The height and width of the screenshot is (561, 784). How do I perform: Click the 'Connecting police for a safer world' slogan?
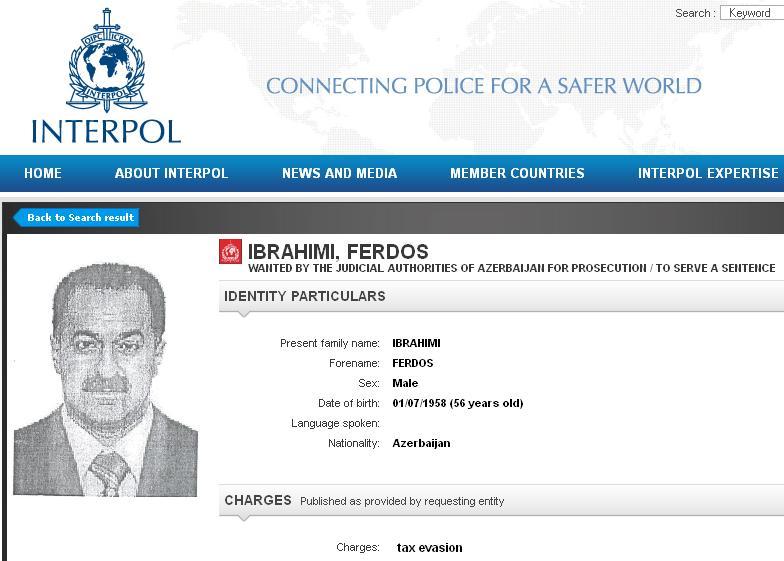pos(484,86)
